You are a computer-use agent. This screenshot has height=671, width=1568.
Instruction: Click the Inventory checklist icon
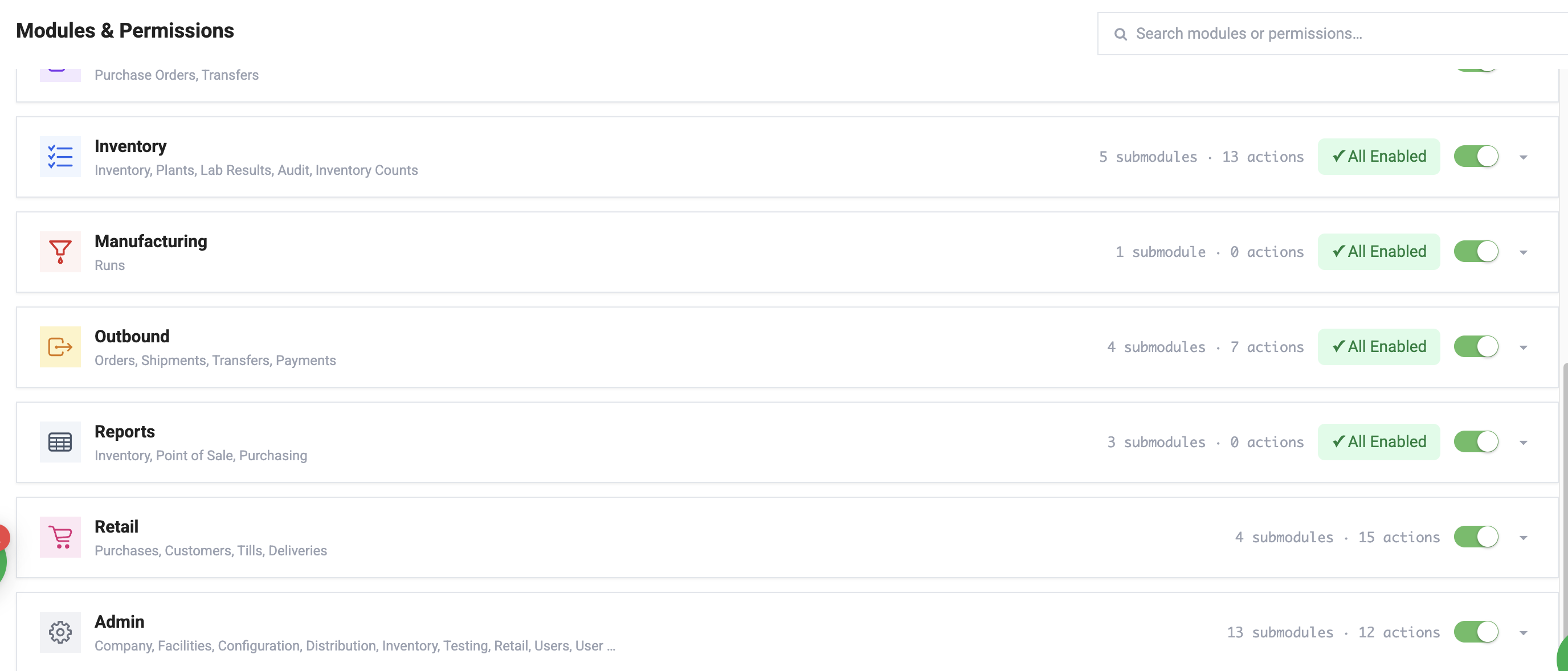pos(60,156)
